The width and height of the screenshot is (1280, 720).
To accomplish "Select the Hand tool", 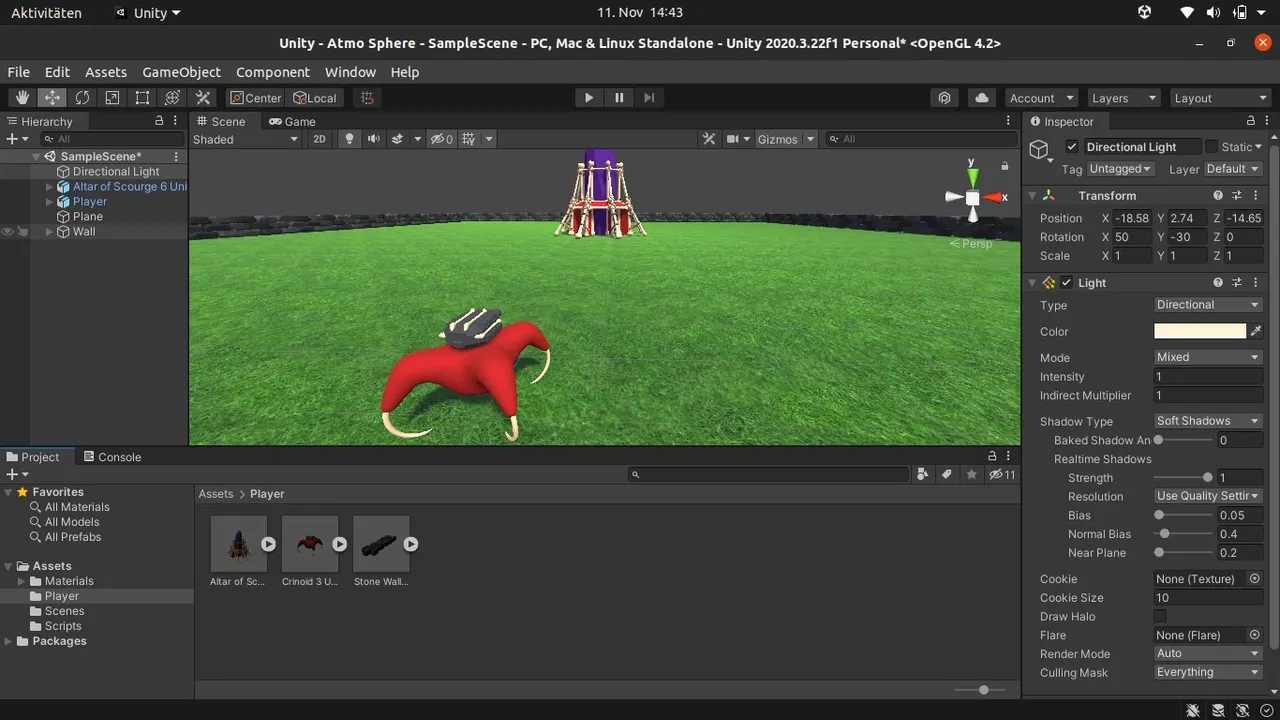I will (22, 98).
